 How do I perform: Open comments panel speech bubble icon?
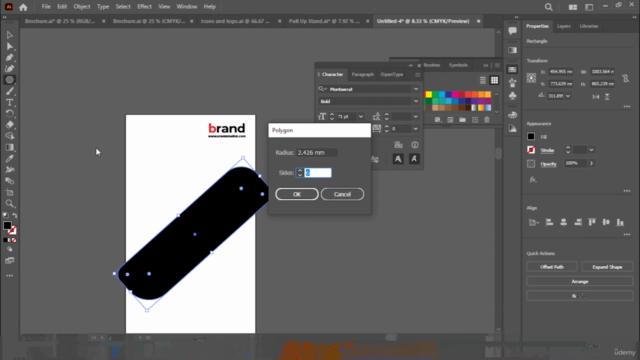coord(513,31)
